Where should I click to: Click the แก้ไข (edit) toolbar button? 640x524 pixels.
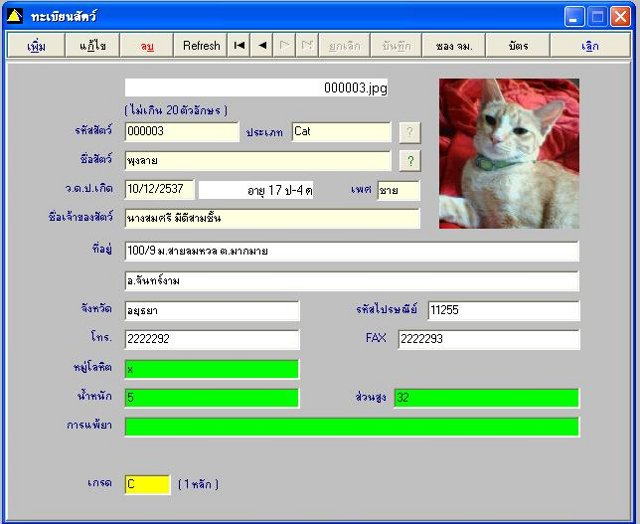92,45
